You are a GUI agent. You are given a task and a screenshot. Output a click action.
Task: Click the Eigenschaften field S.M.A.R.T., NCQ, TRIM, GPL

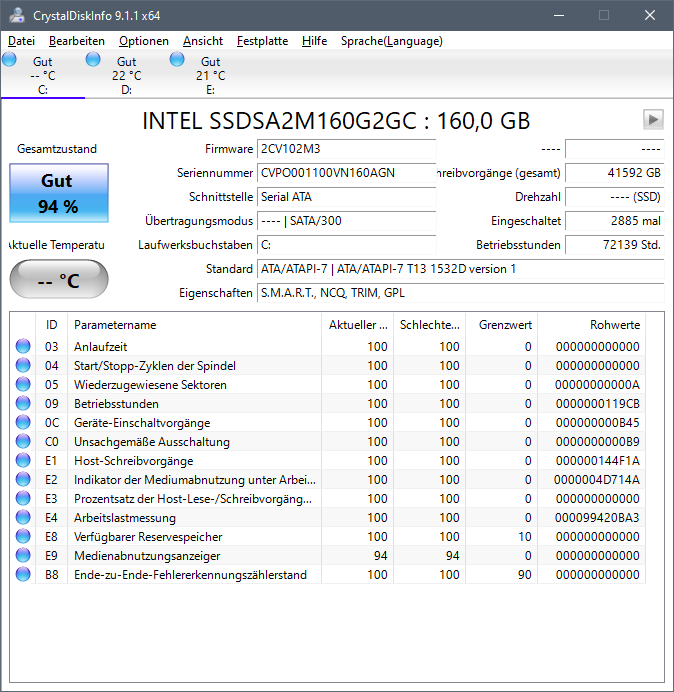460,293
